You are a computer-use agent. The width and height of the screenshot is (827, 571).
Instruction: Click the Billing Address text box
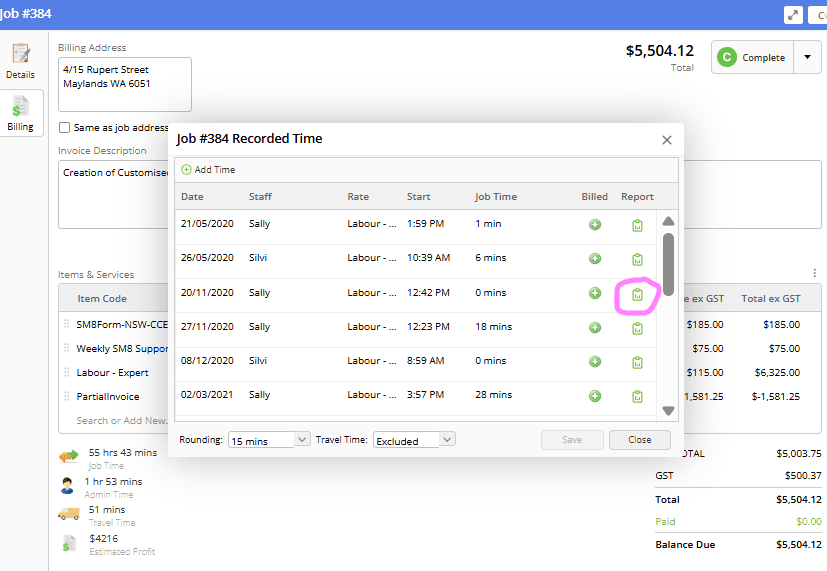click(125, 84)
